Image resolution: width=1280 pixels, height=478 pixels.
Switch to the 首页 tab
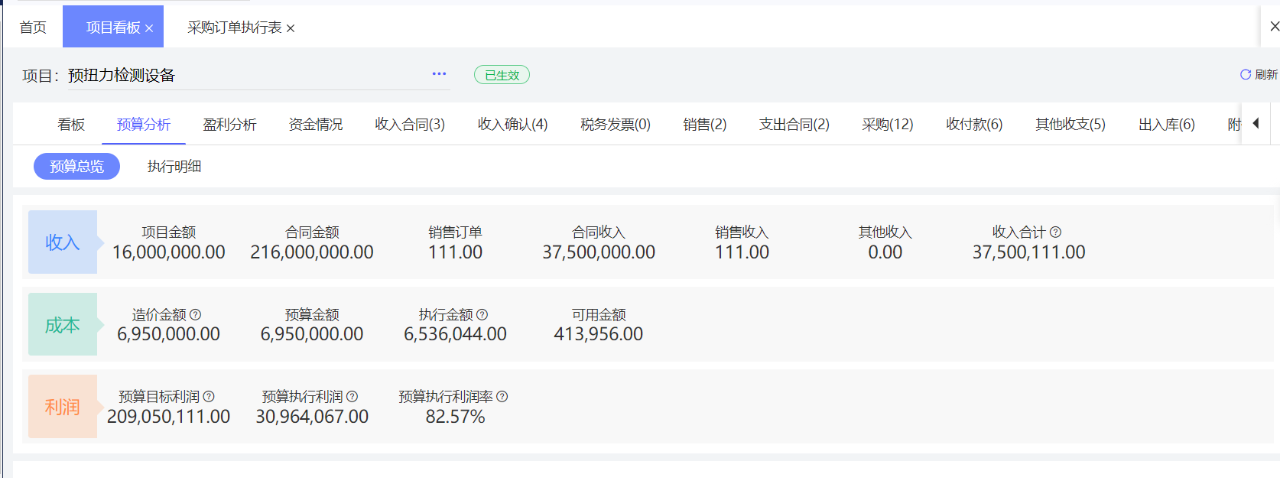click(33, 28)
